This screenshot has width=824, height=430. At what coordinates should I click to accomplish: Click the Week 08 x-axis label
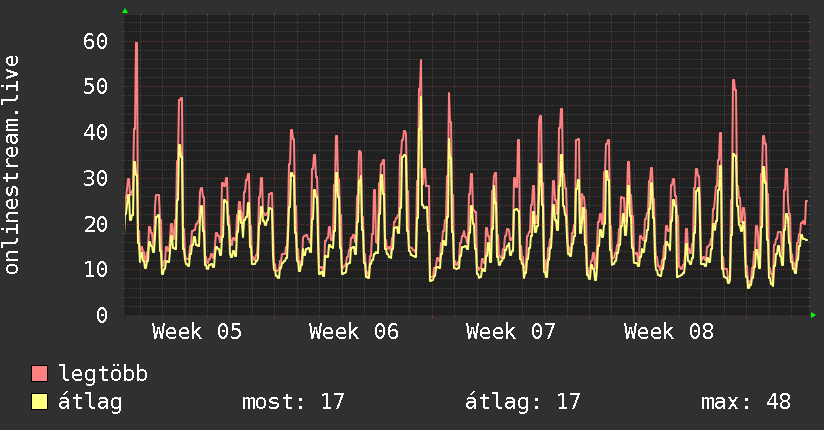tap(668, 331)
